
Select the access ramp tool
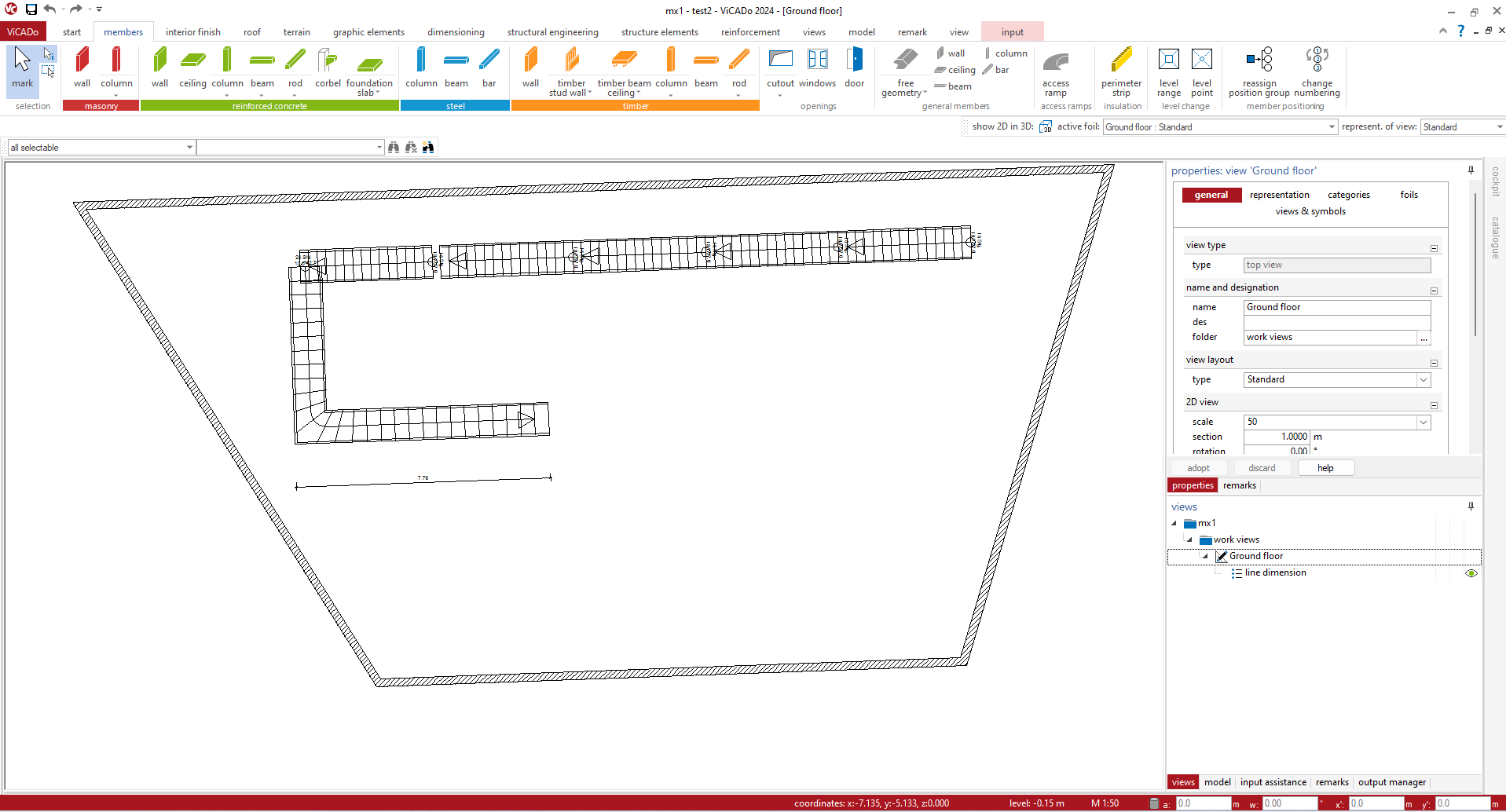pos(1055,71)
